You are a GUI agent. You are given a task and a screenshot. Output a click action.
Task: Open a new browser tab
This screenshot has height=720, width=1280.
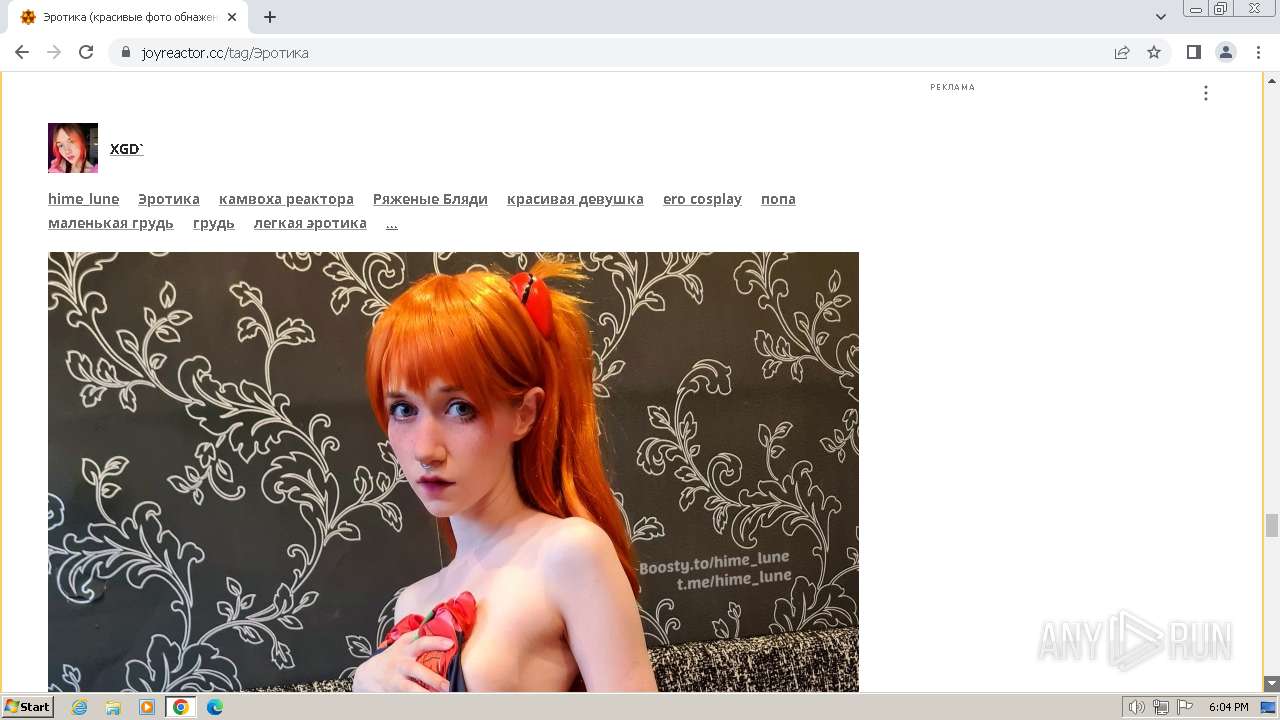point(270,17)
